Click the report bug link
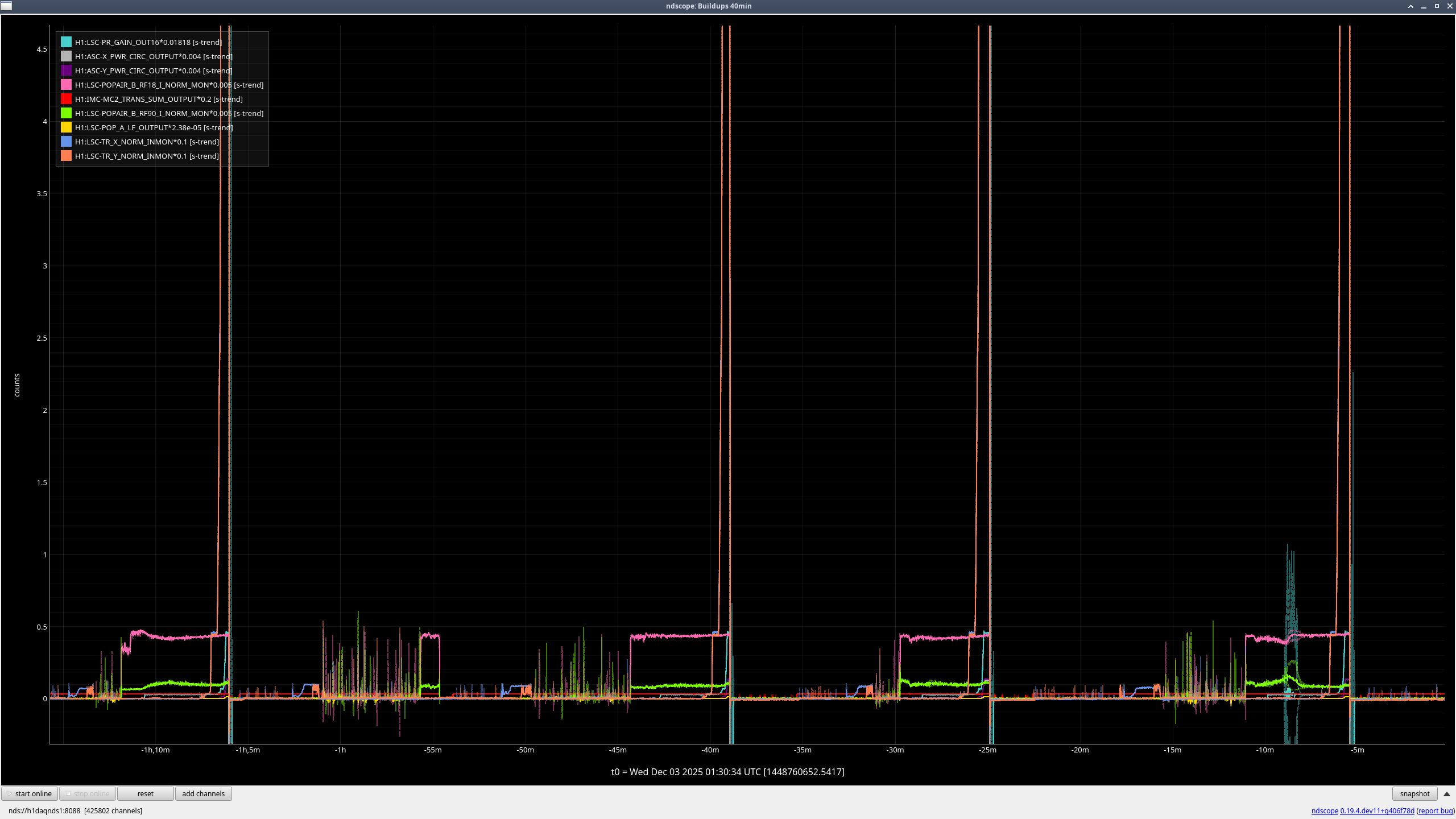1456x819 pixels. 1435,811
